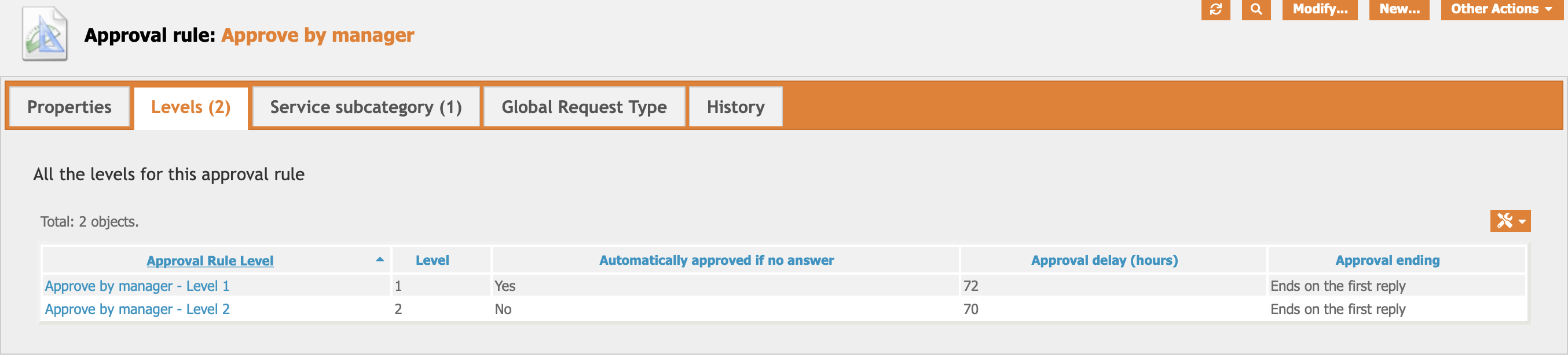This screenshot has height=357, width=1568.
Task: Open the list tools wrench menu
Action: coord(1510,221)
